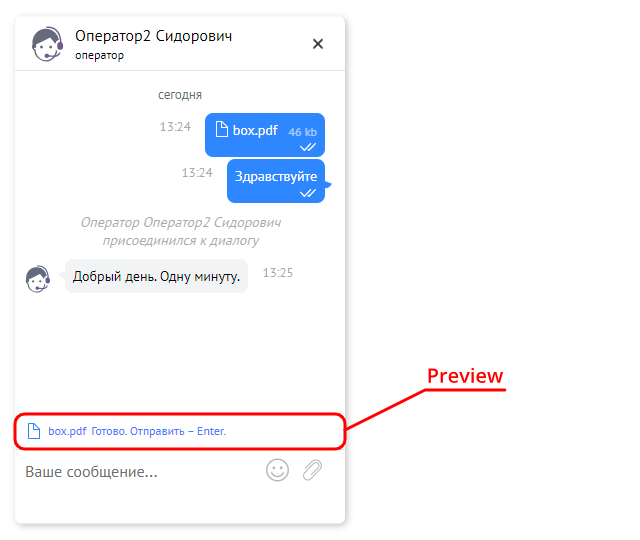Click the operator avatar in the header
Viewport: 640px width, 540px height.
47,44
